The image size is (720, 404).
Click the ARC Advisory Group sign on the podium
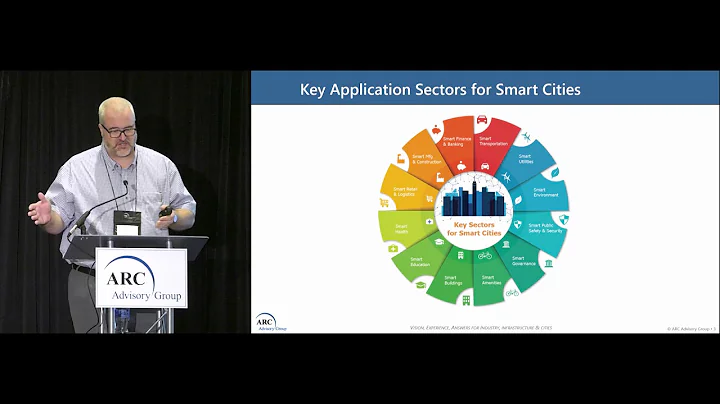pos(141,278)
